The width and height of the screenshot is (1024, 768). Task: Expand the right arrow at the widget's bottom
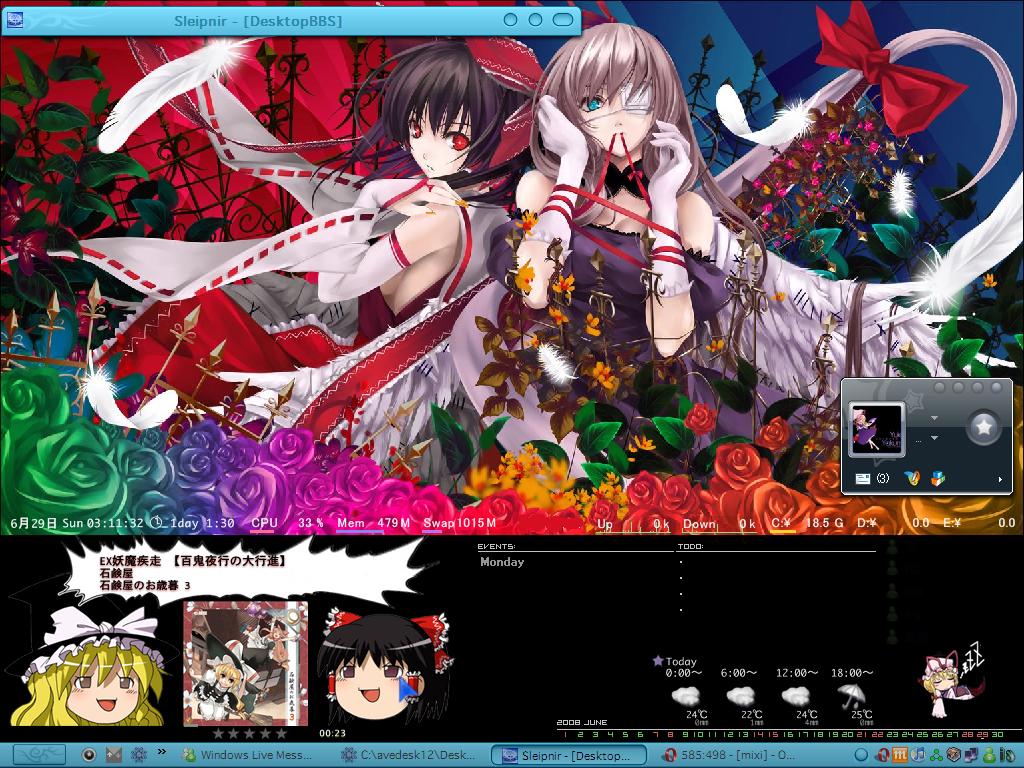click(1000, 480)
